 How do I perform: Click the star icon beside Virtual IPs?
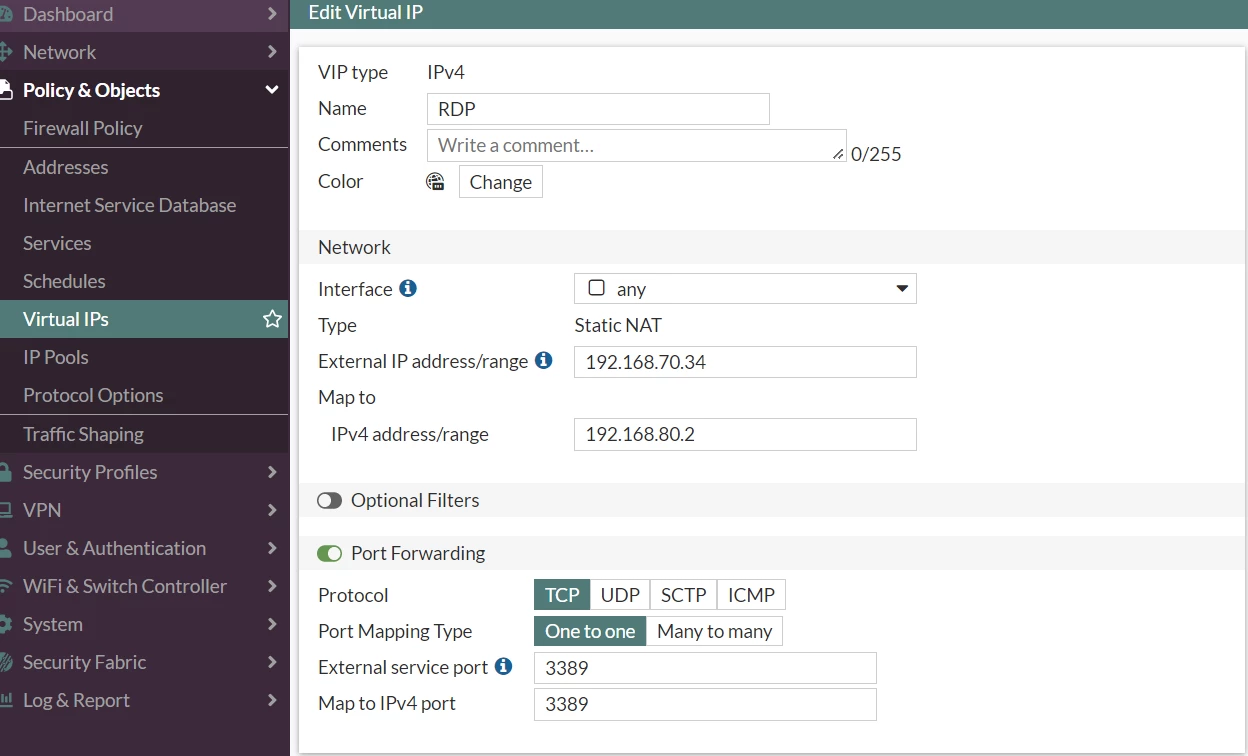(271, 319)
